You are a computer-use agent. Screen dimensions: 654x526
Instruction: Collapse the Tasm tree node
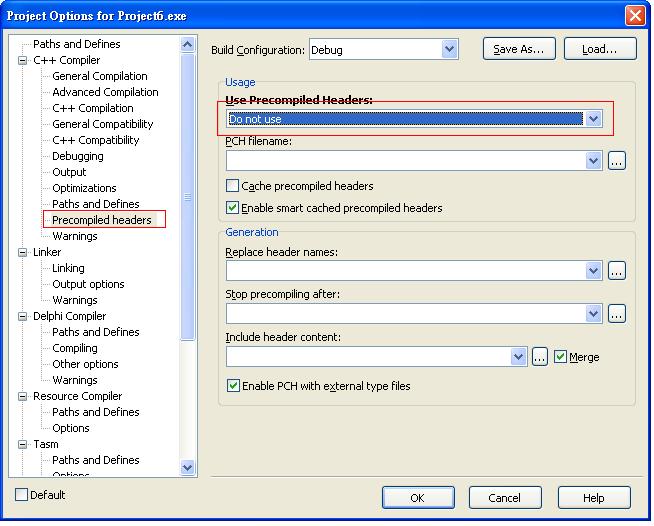click(x=23, y=444)
